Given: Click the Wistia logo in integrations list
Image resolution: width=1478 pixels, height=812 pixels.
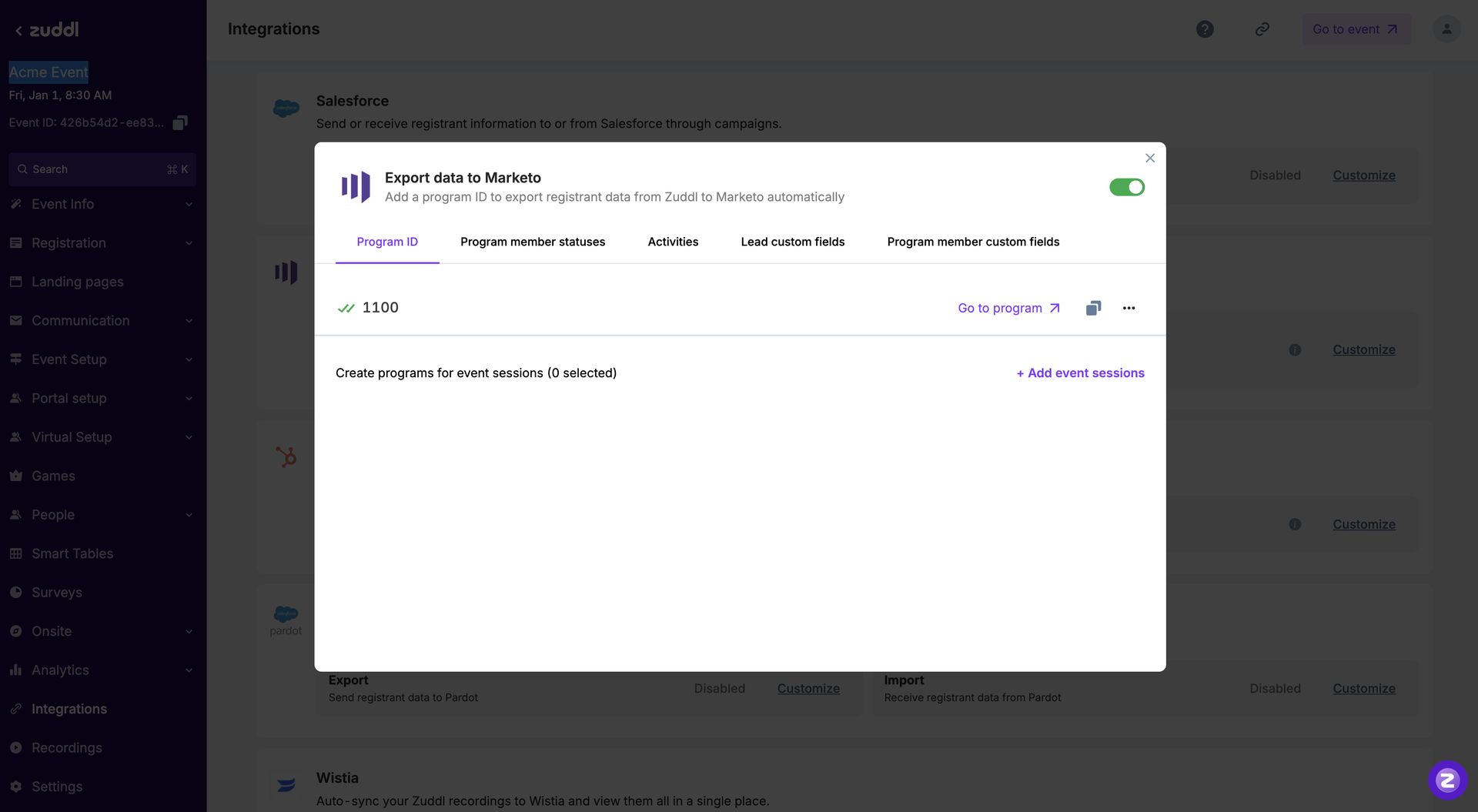Looking at the screenshot, I should [286, 785].
